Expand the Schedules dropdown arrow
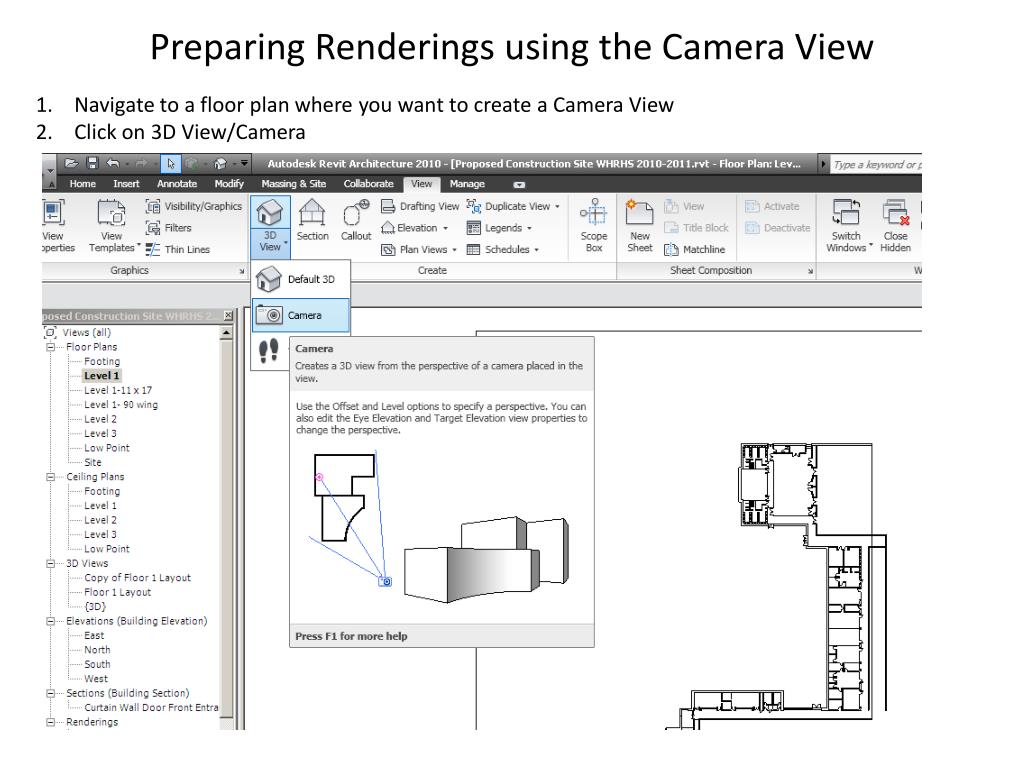This screenshot has width=1024, height=768. click(536, 250)
